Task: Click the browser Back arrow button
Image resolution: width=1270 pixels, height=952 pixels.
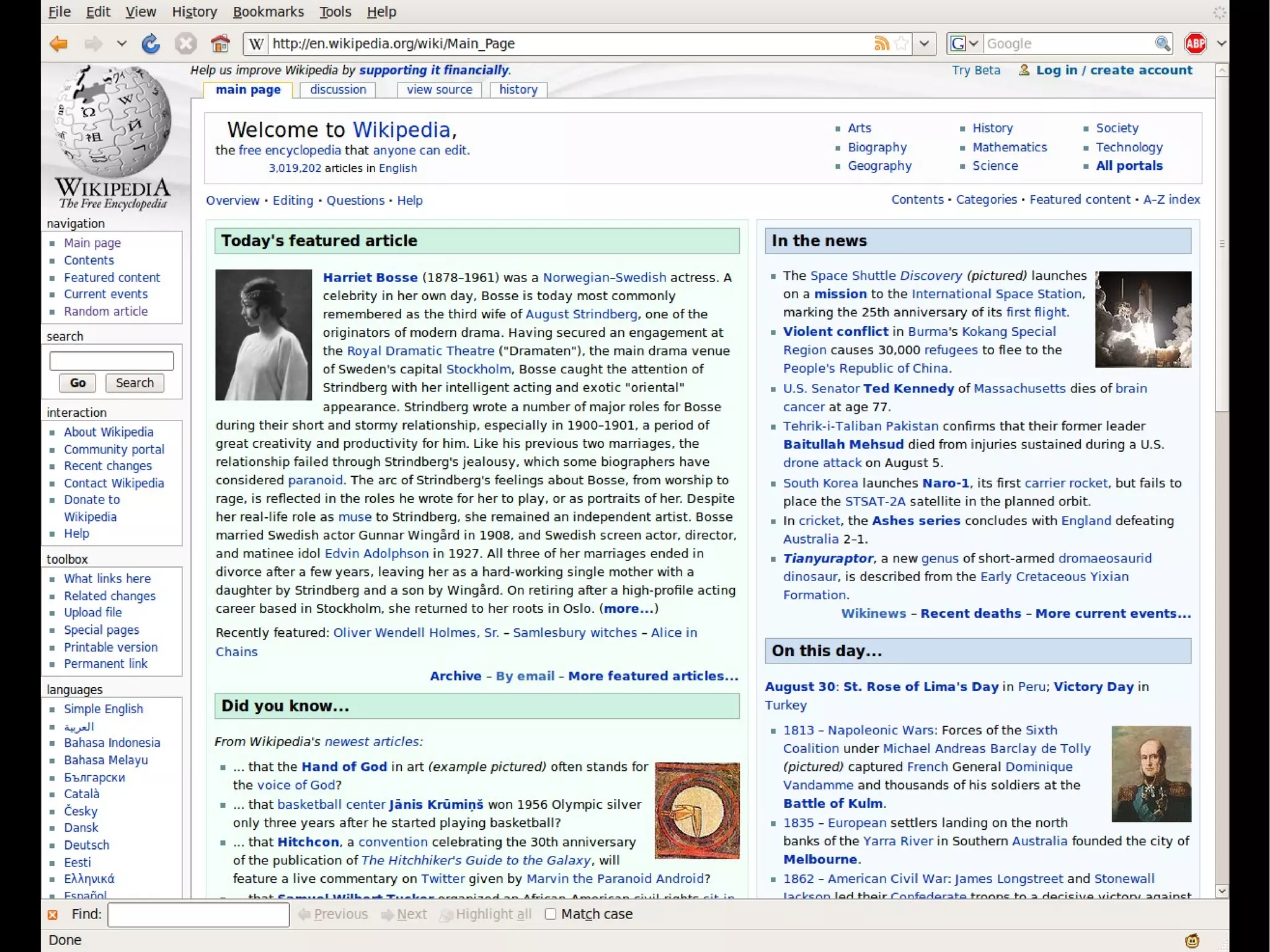Action: click(59, 43)
